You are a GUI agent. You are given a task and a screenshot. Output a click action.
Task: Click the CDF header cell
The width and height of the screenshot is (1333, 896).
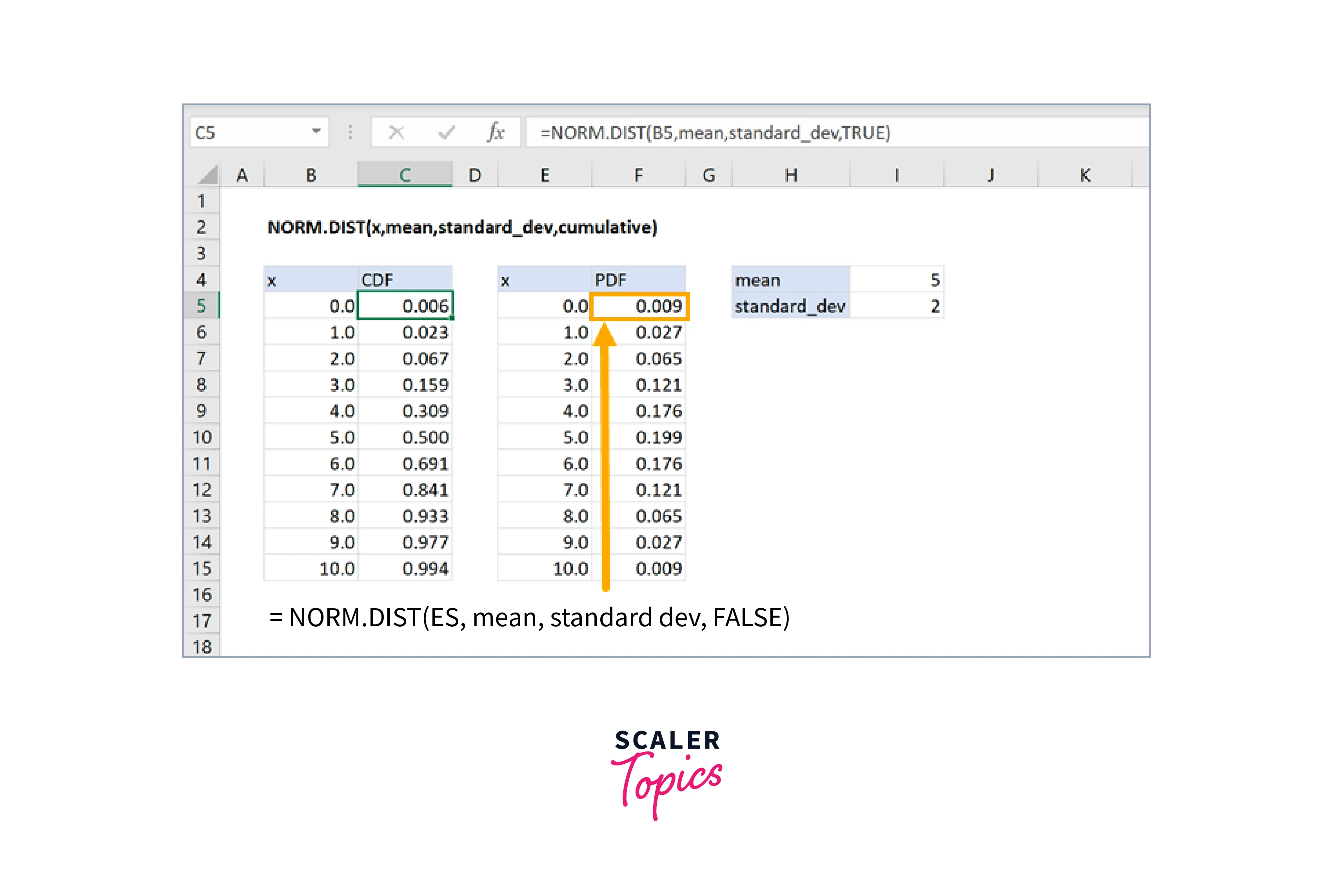point(405,280)
